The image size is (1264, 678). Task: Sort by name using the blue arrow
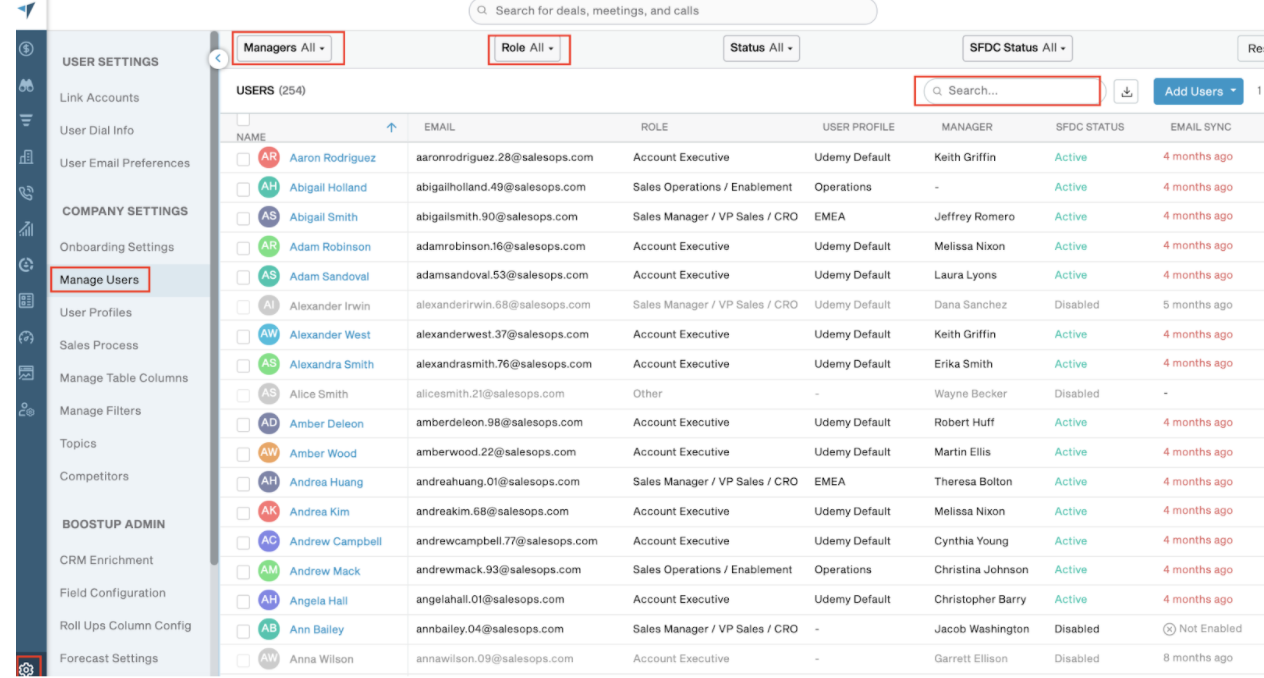pyautogui.click(x=391, y=127)
